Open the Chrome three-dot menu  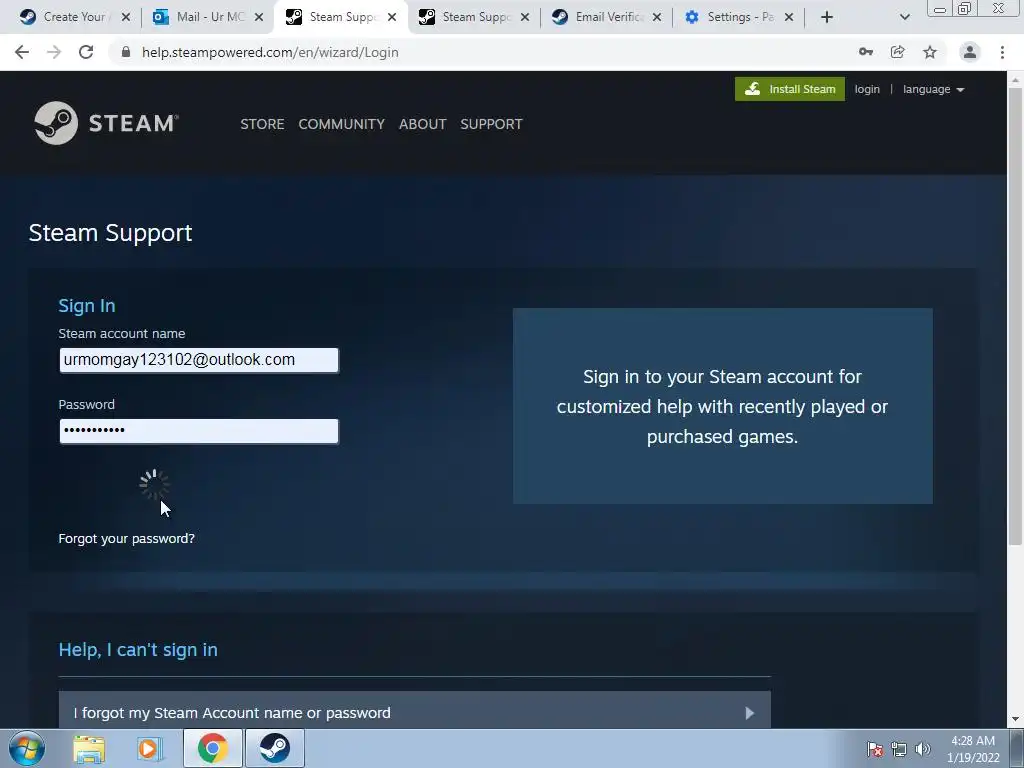tap(1002, 52)
